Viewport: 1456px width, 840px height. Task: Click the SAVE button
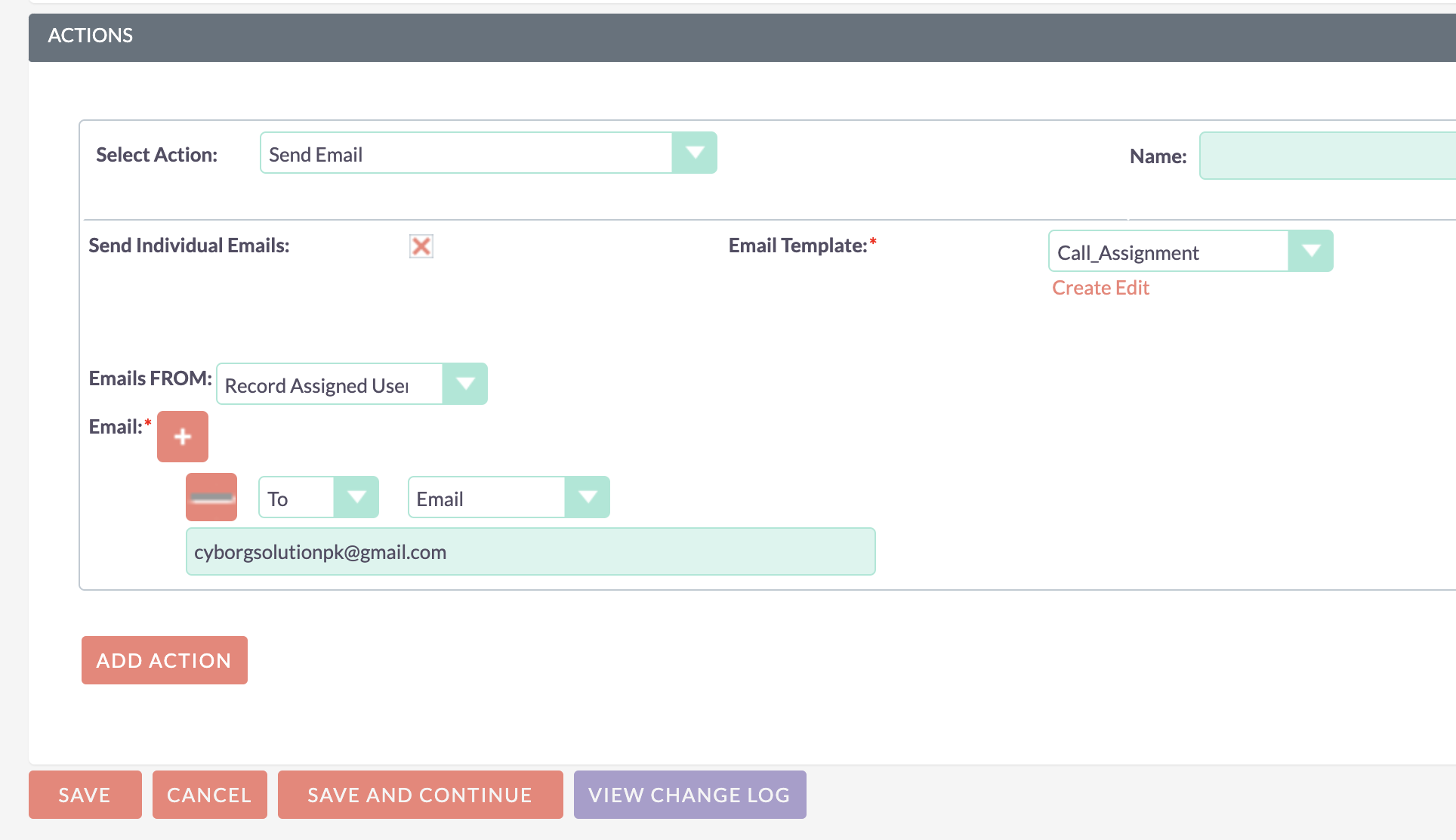click(x=85, y=795)
